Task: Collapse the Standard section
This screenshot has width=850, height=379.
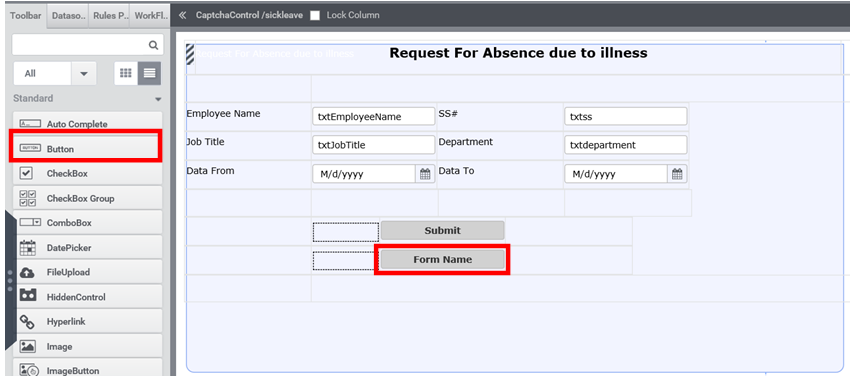Action: 158,99
